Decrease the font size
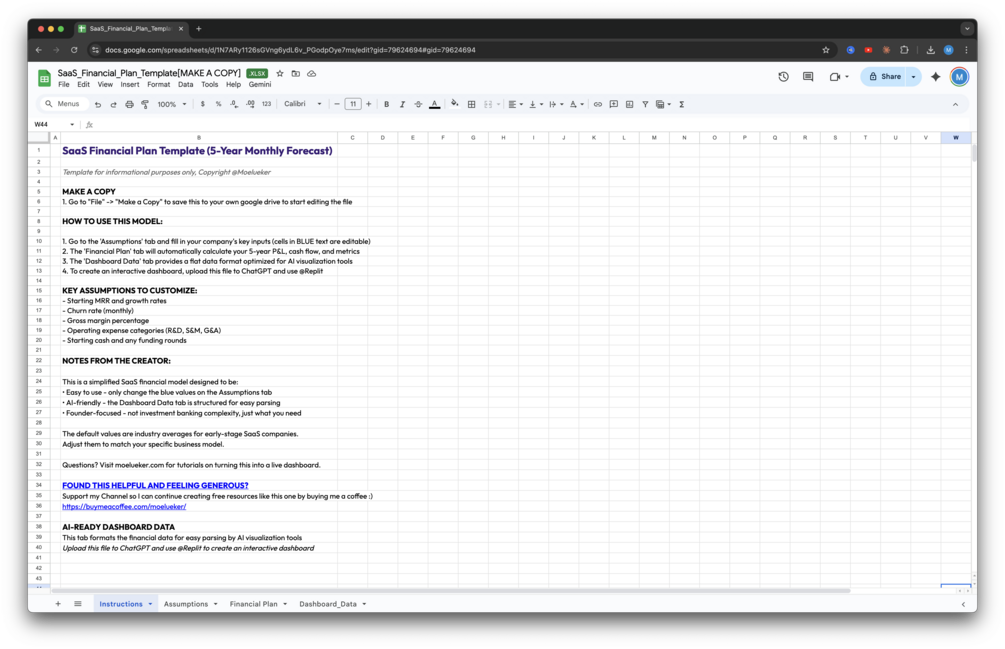Image resolution: width=1005 pixels, height=649 pixels. coord(337,104)
